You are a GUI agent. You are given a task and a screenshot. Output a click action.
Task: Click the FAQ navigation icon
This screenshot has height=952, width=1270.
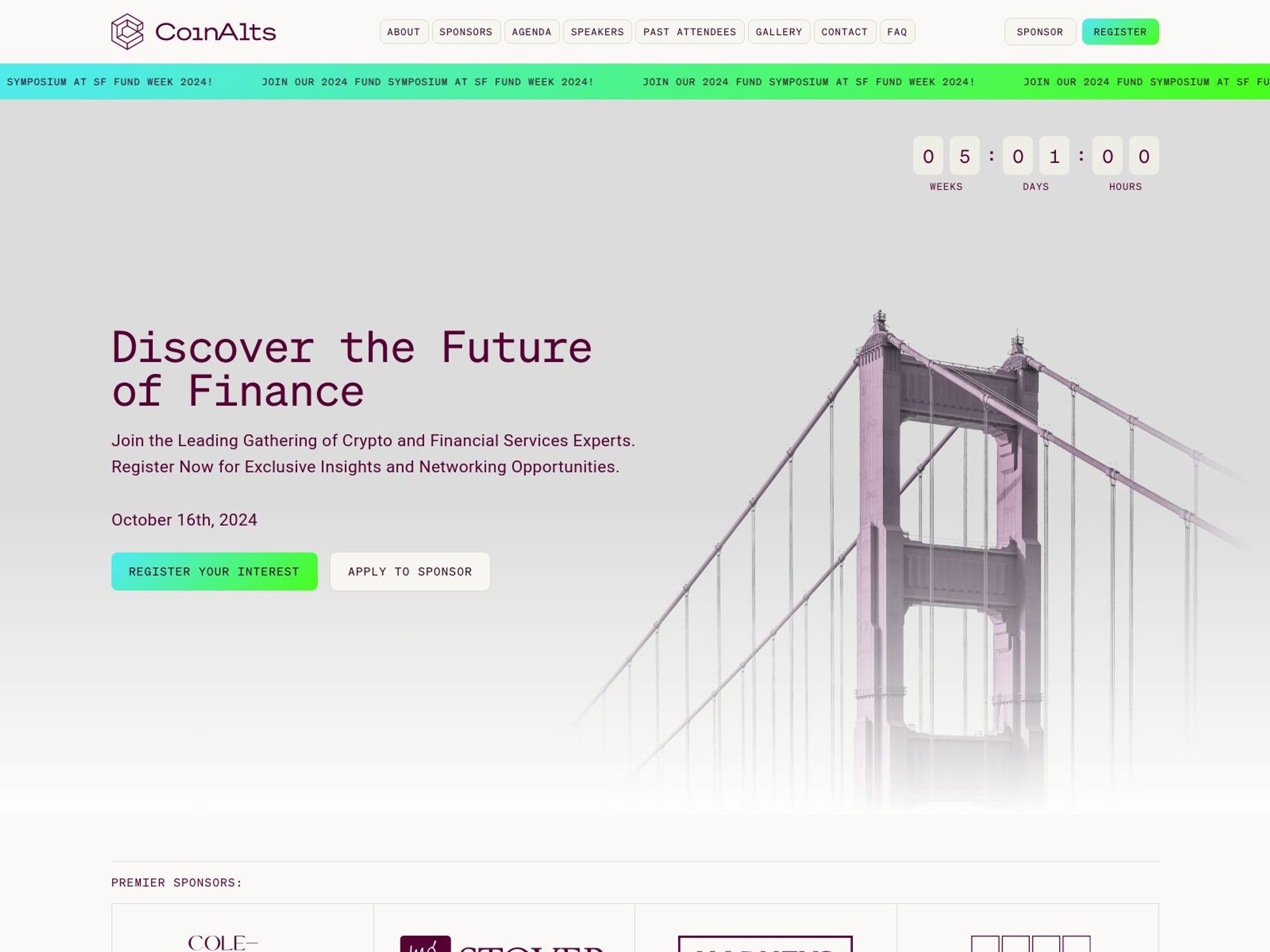point(897,31)
